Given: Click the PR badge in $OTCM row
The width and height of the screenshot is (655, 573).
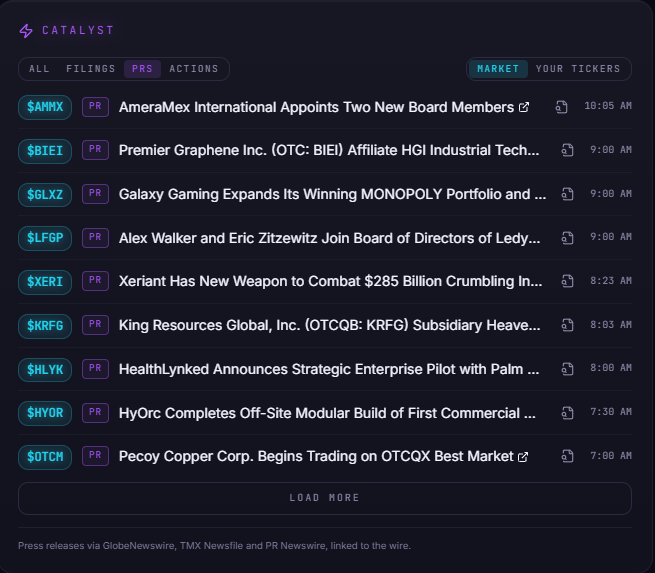Looking at the screenshot, I should (95, 456).
